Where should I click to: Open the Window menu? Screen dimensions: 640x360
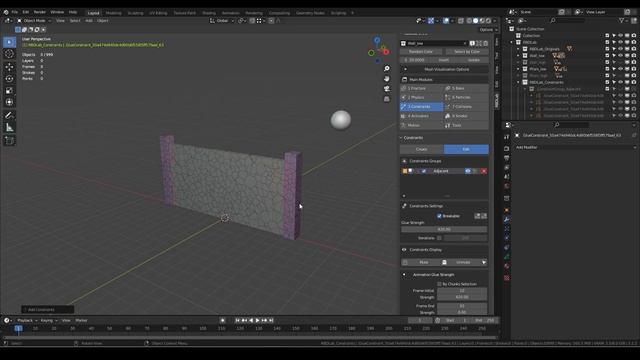(57, 12)
